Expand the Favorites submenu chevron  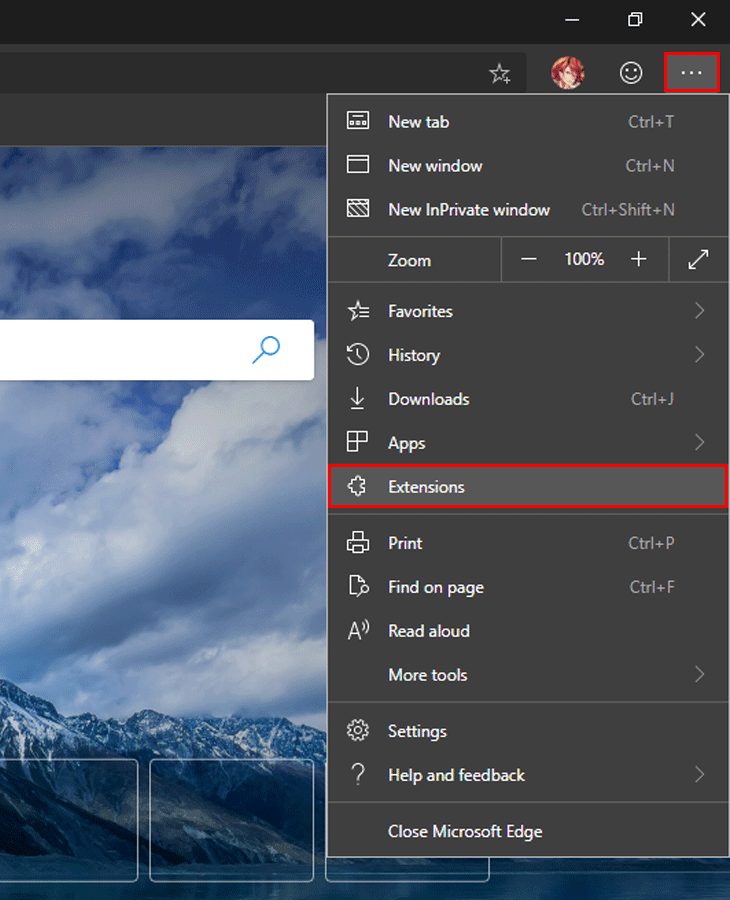click(699, 311)
